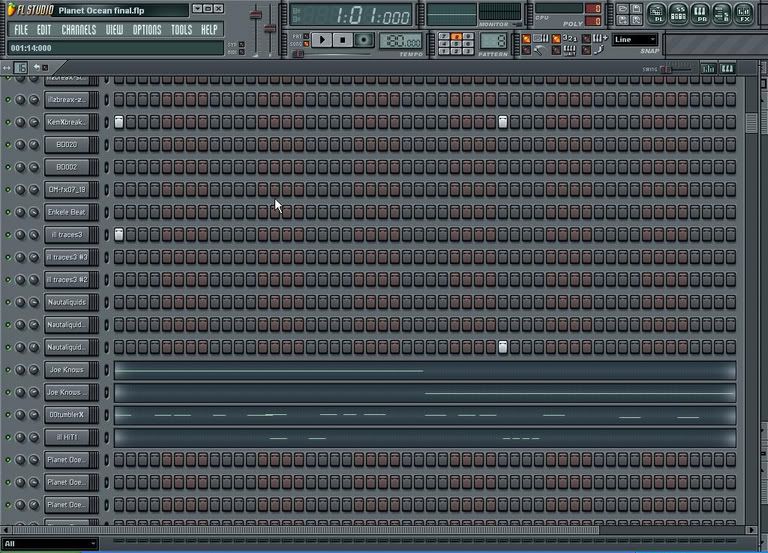768x553 pixels.
Task: Click the open project folder icon
Action: pos(623,9)
